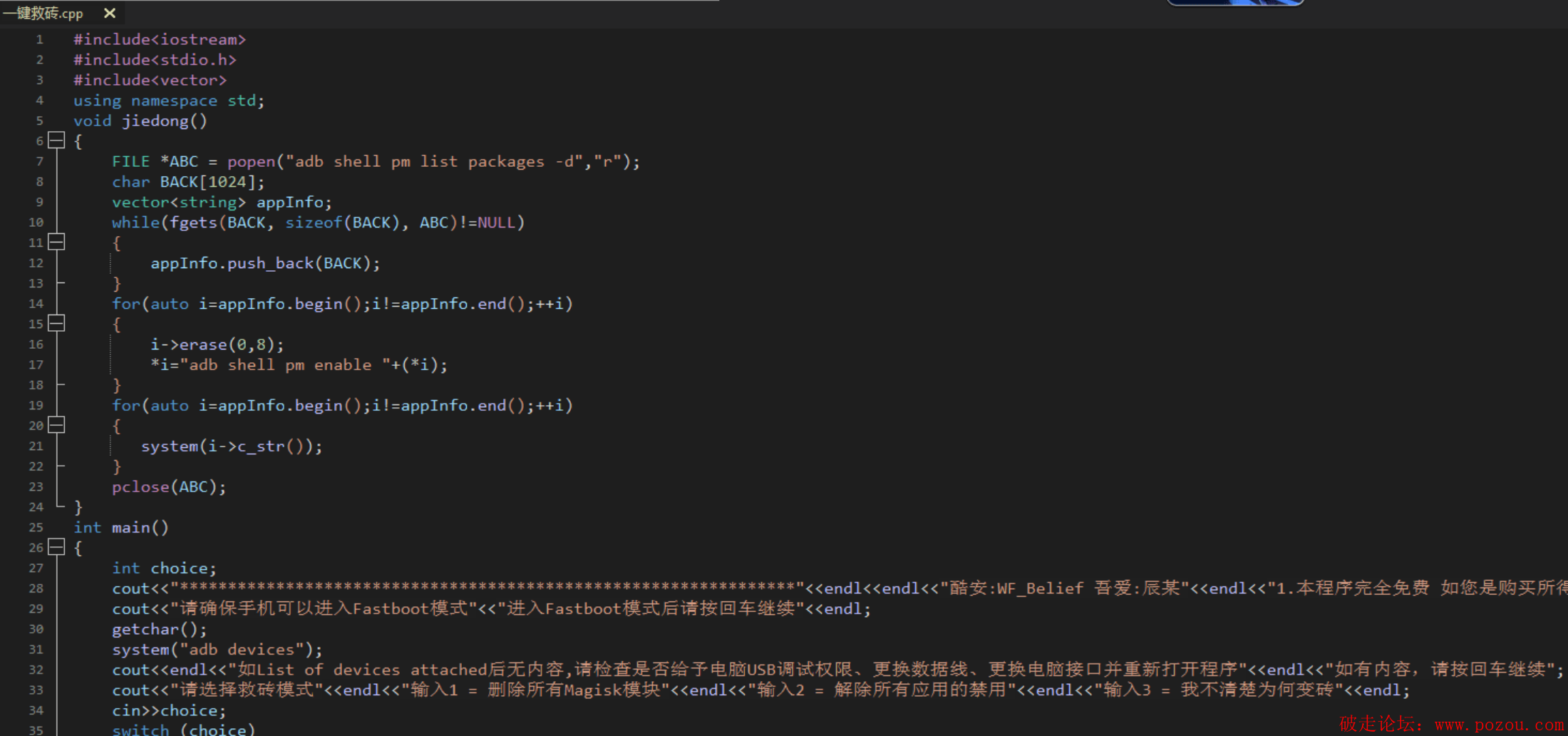
Task: Collapse the first for block at line 15
Action: (56, 323)
